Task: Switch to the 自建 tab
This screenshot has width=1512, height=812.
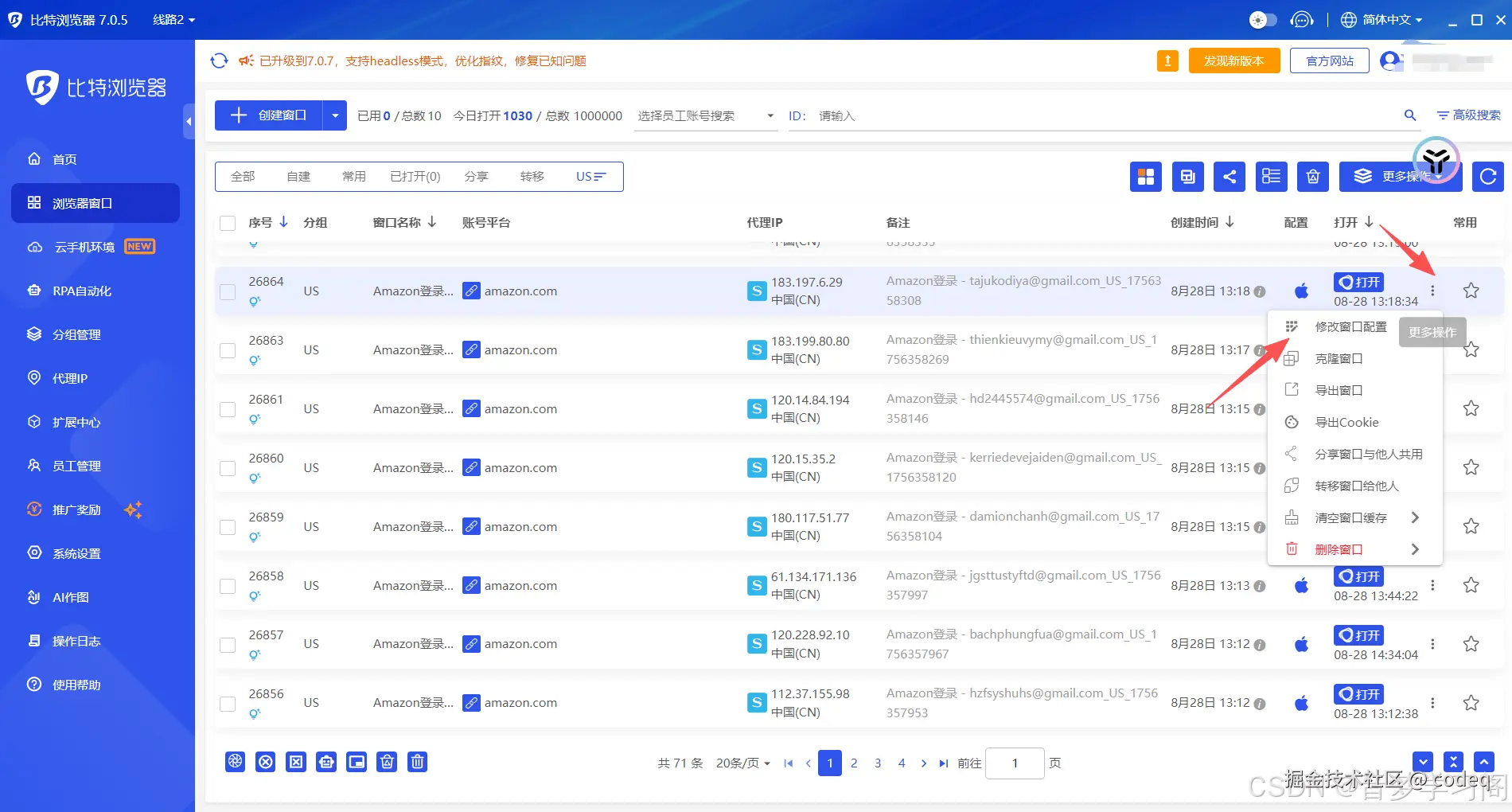Action: click(x=298, y=177)
